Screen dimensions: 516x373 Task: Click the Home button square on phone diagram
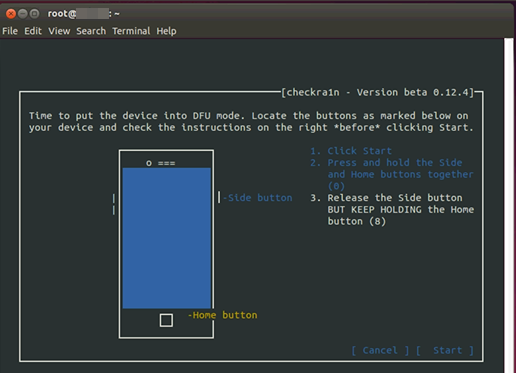[x=166, y=320]
